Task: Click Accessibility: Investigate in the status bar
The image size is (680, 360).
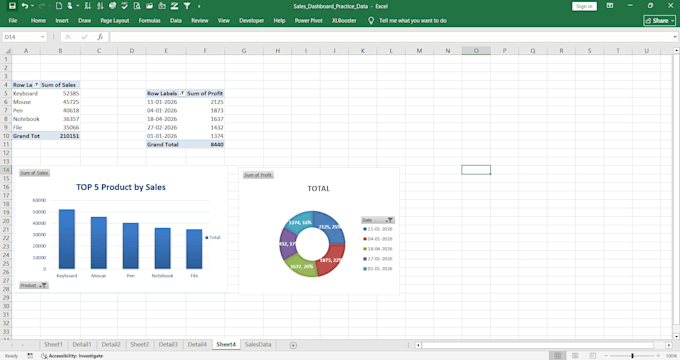Action: [72, 356]
